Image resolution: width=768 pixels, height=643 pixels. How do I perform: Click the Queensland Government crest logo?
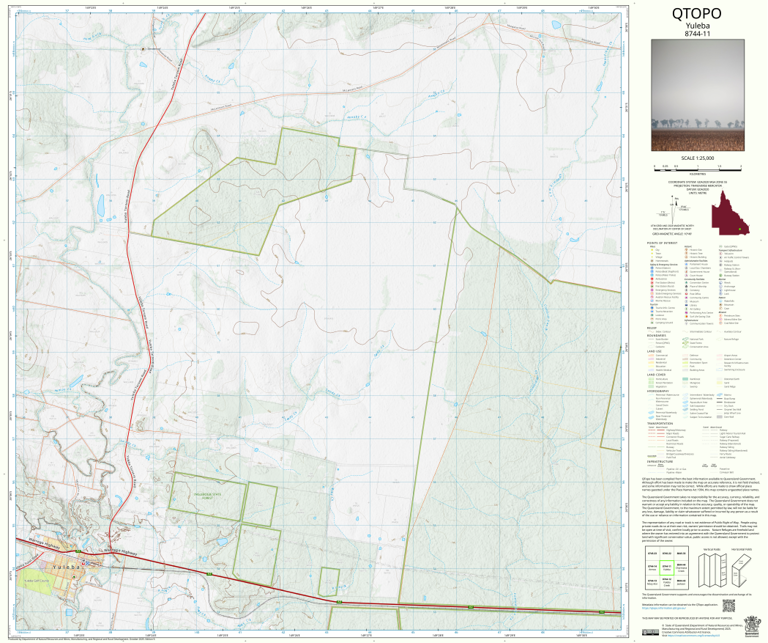(x=750, y=627)
